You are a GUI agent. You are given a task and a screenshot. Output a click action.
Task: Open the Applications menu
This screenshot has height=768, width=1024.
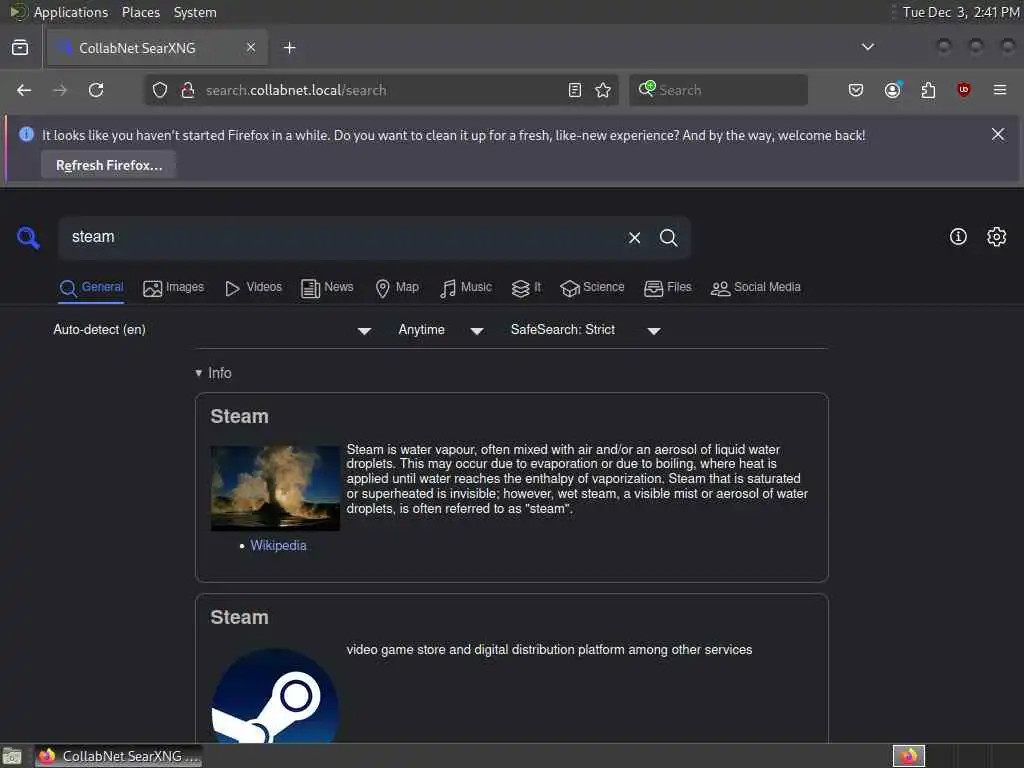71,12
